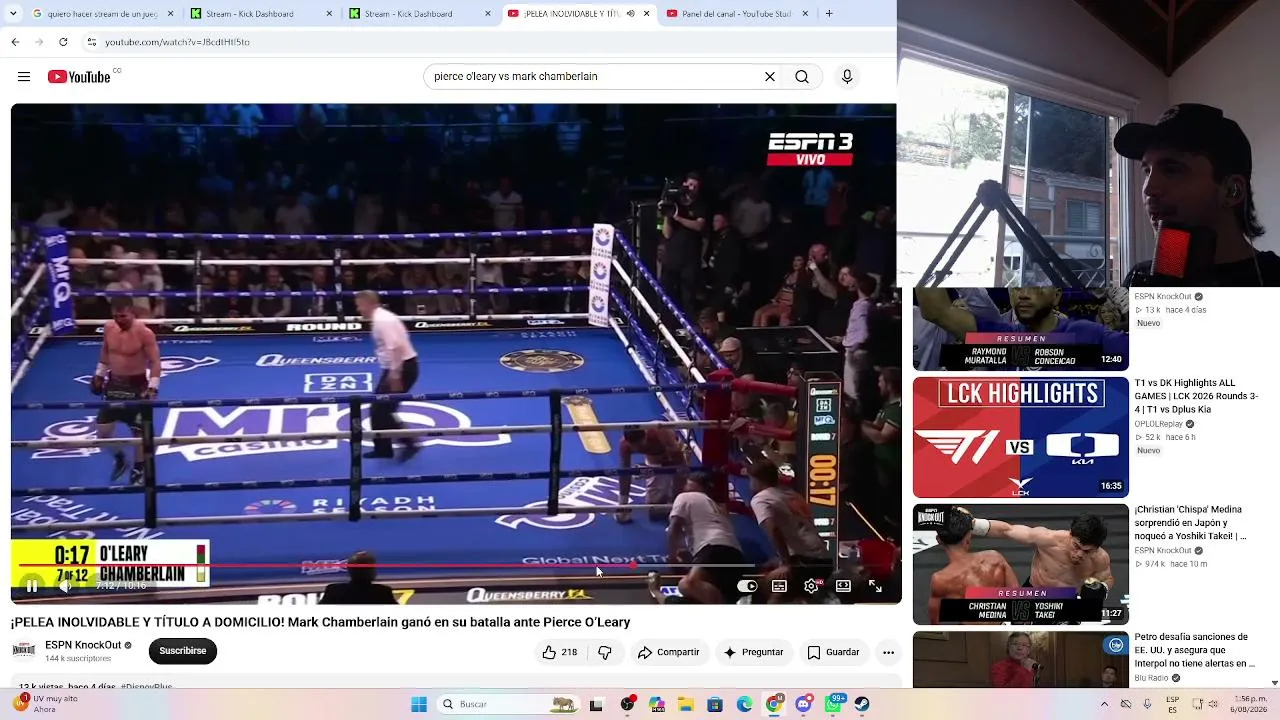
Task: Open Discord from taskbar
Action: pyautogui.click(x=803, y=705)
